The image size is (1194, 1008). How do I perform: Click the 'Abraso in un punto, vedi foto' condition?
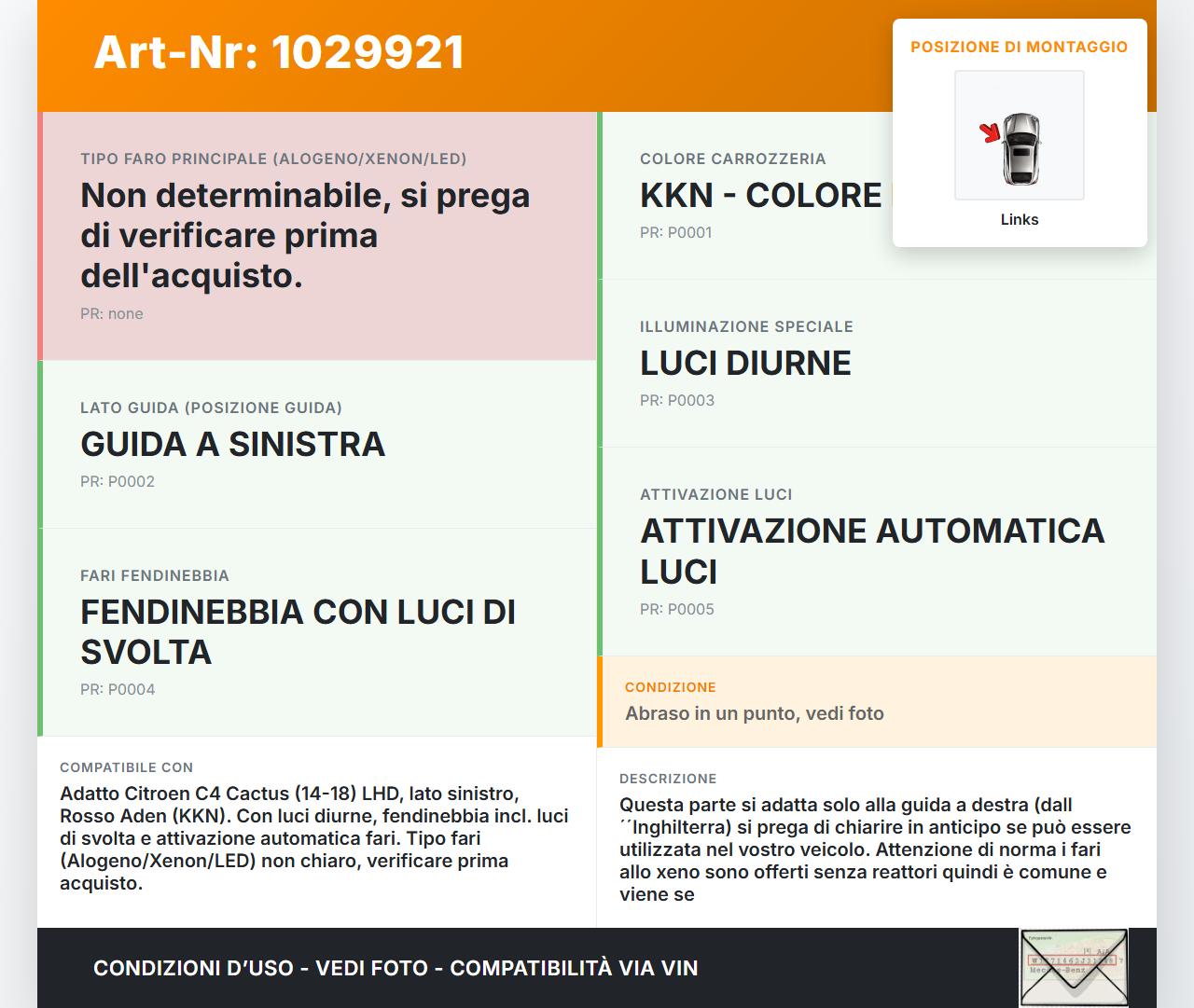click(x=754, y=713)
